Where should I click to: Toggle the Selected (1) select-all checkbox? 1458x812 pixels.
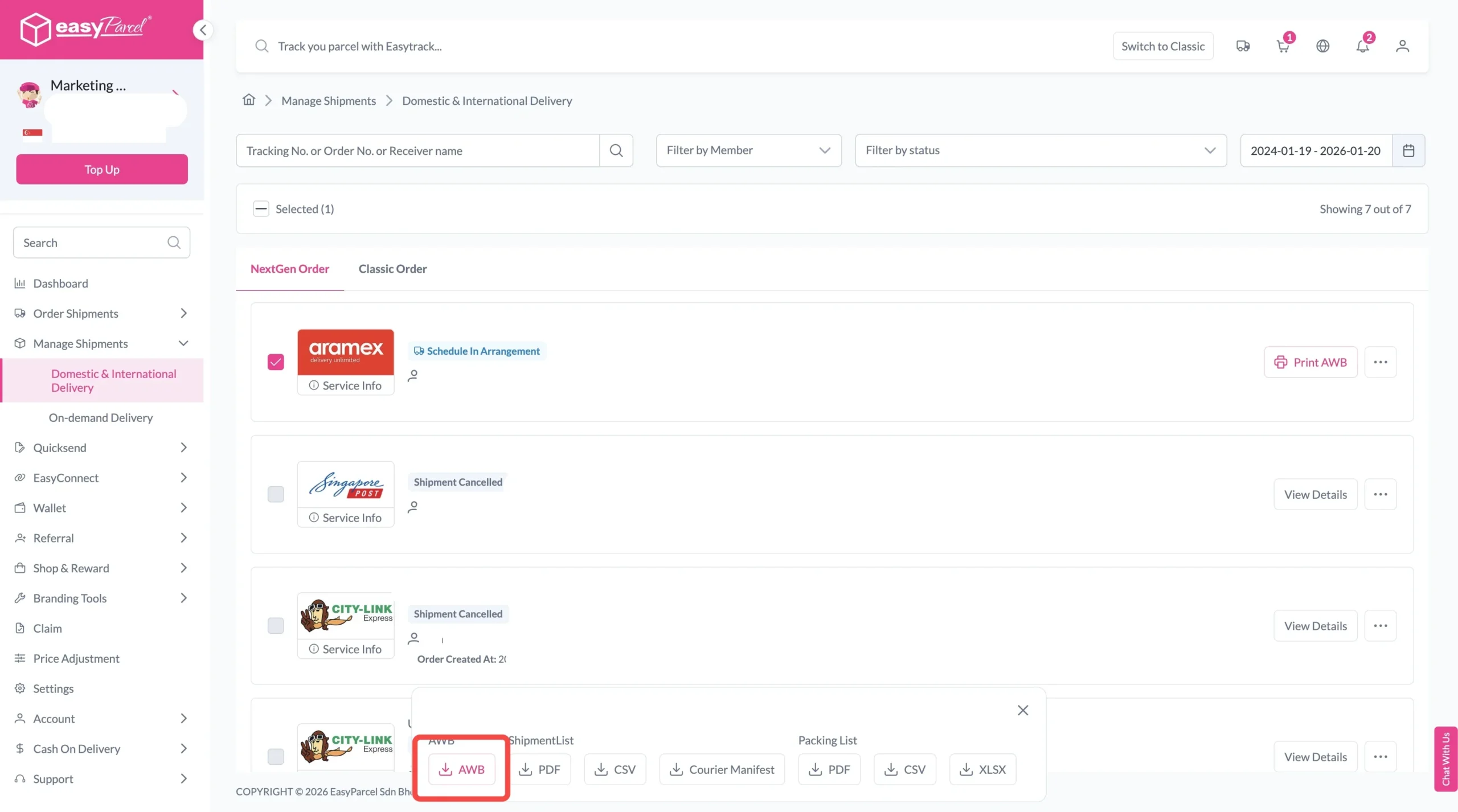pyautogui.click(x=261, y=209)
